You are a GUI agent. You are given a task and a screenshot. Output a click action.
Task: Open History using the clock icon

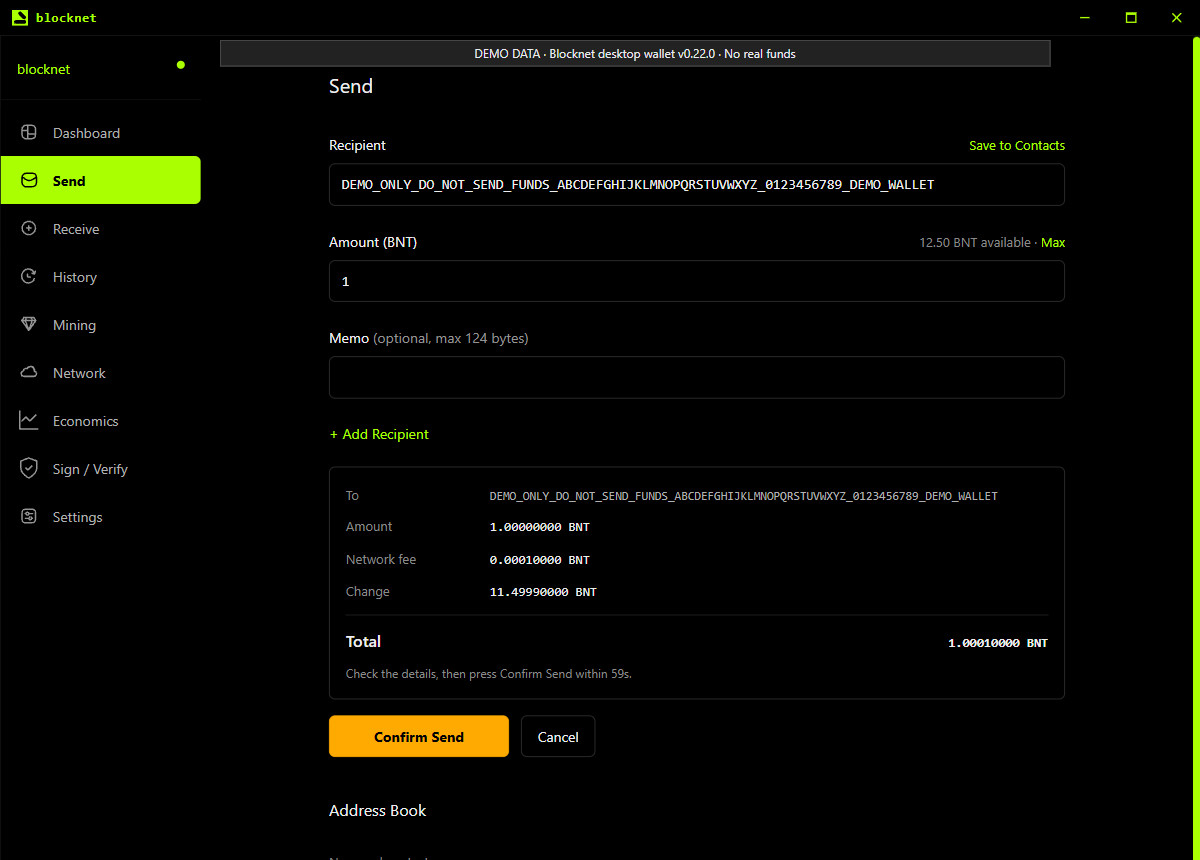coord(29,277)
